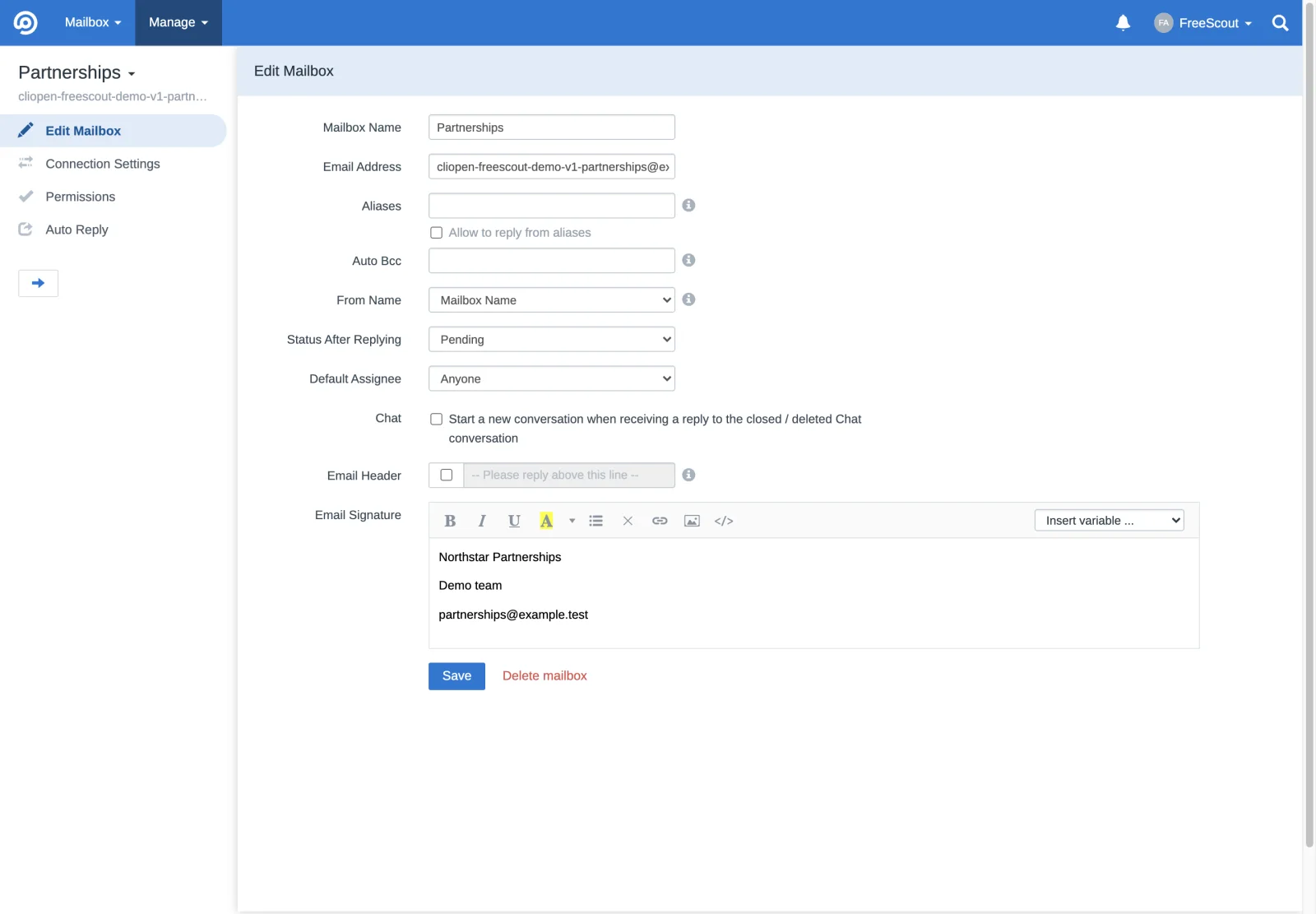Open the search magnifier icon

1280,23
